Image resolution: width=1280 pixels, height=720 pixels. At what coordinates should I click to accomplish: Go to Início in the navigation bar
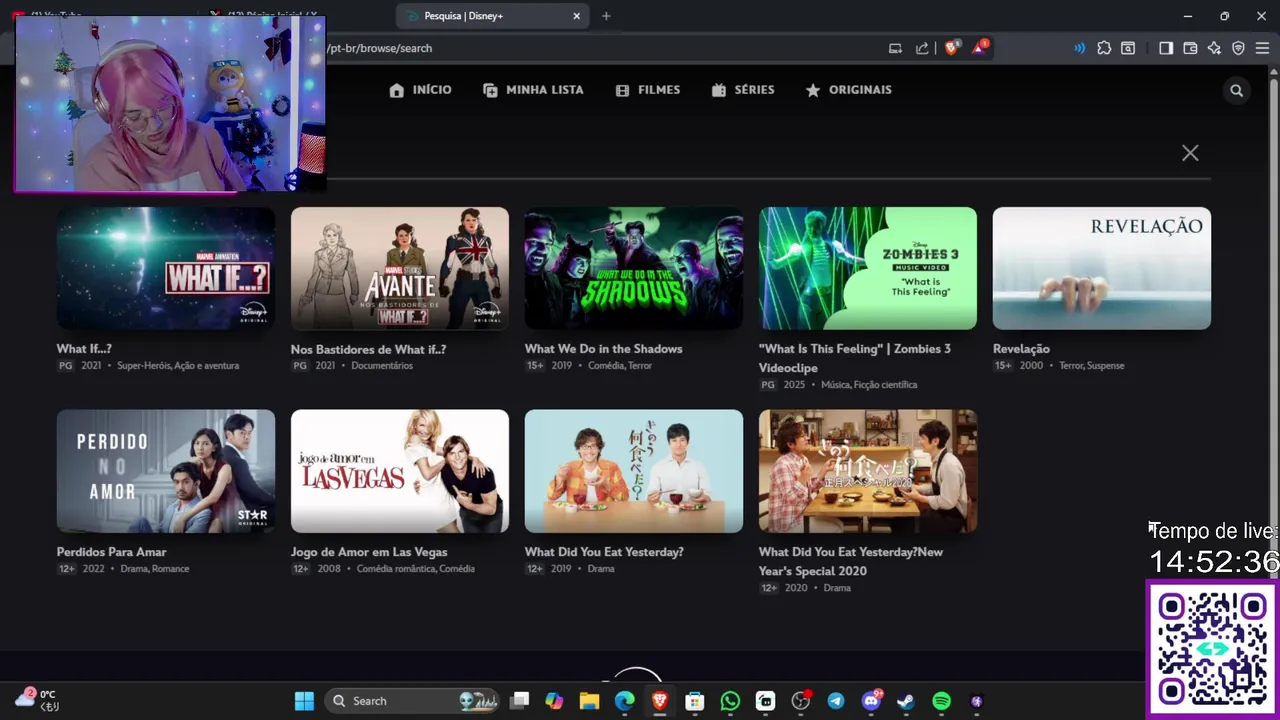pyautogui.click(x=432, y=90)
